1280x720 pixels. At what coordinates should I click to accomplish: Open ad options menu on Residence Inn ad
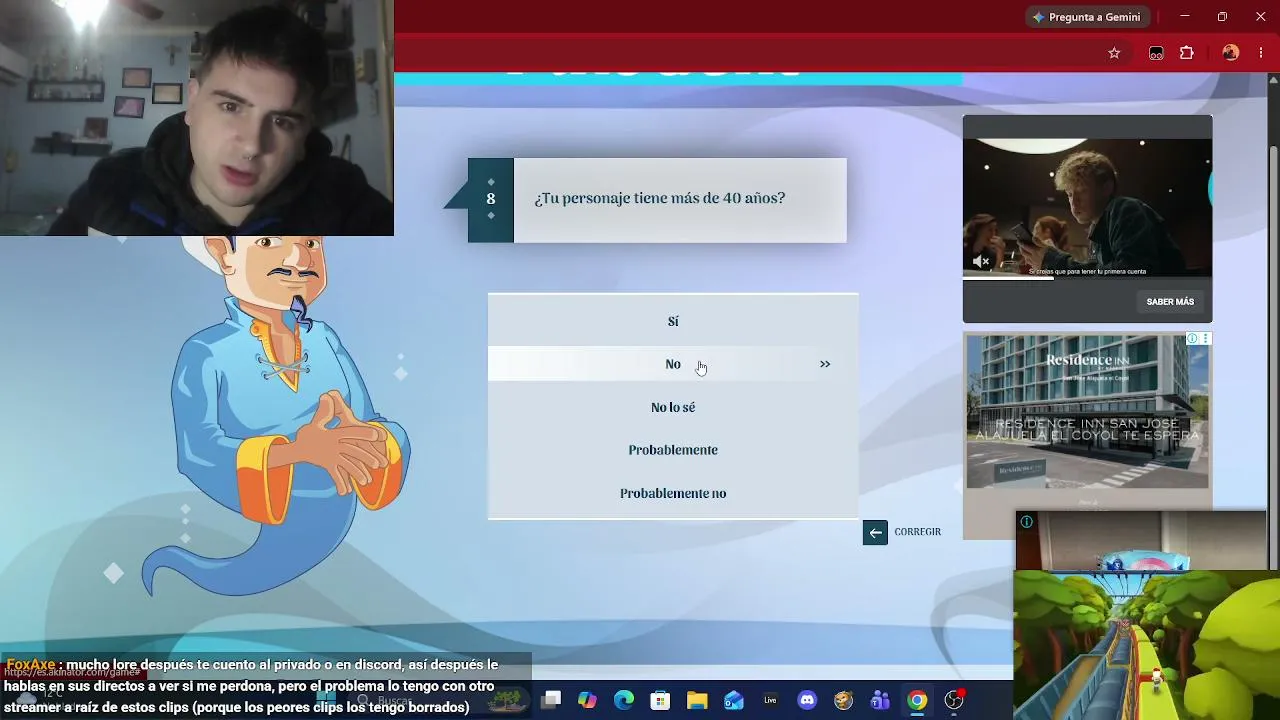[1205, 339]
